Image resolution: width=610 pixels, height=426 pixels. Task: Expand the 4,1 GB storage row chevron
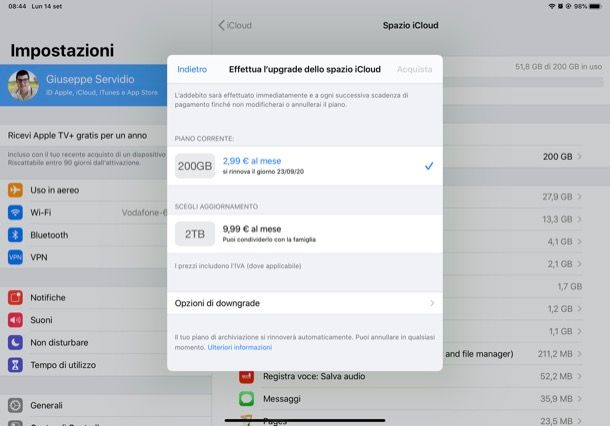[x=579, y=242]
